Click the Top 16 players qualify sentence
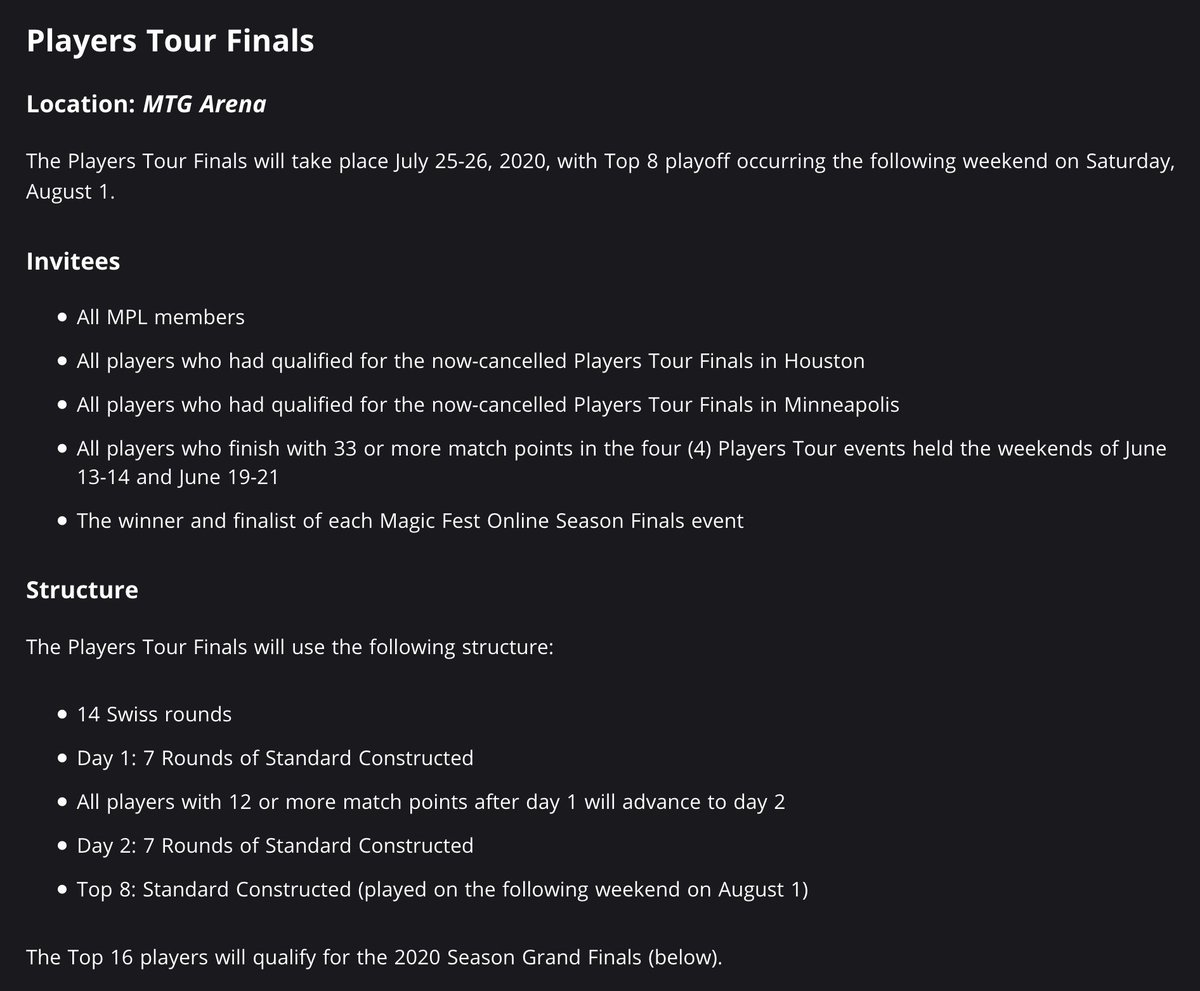Image resolution: width=1200 pixels, height=991 pixels. coord(373,957)
